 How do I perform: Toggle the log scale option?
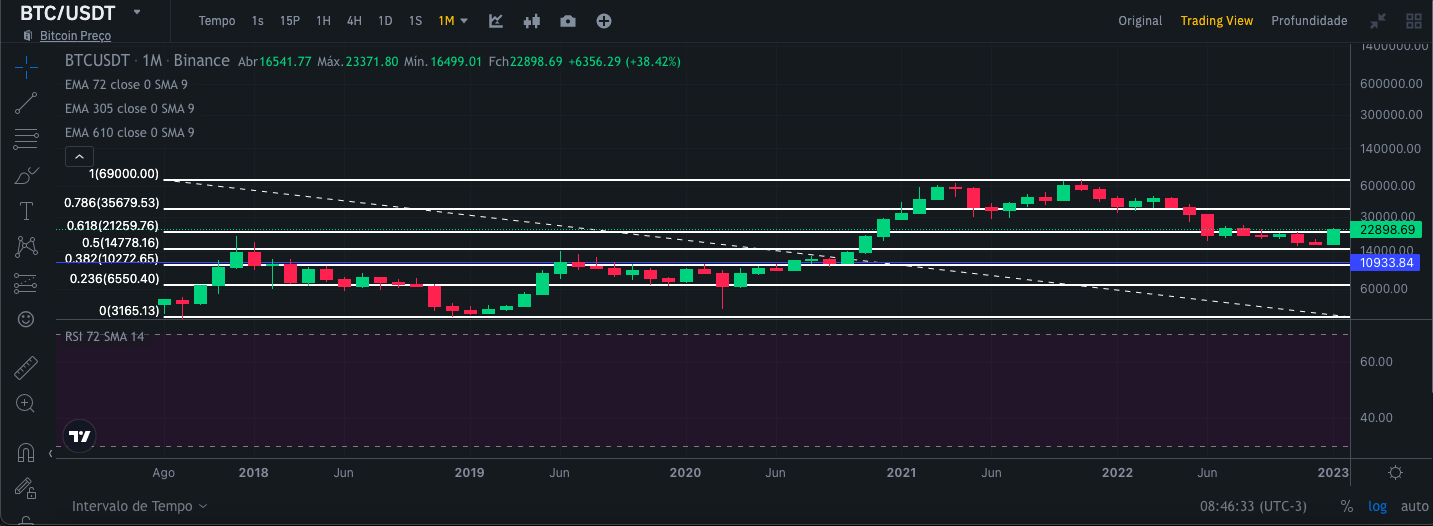tap(1378, 506)
